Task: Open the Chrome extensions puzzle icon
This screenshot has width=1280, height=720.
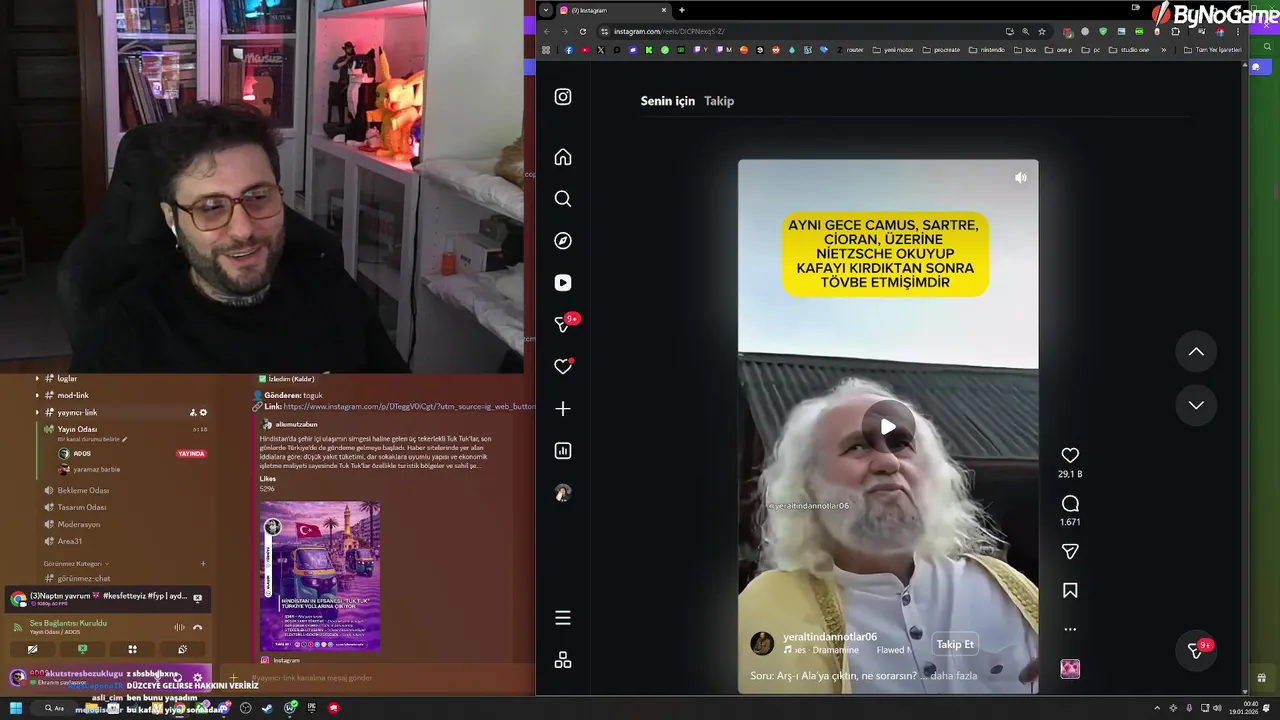Action: (x=1176, y=31)
